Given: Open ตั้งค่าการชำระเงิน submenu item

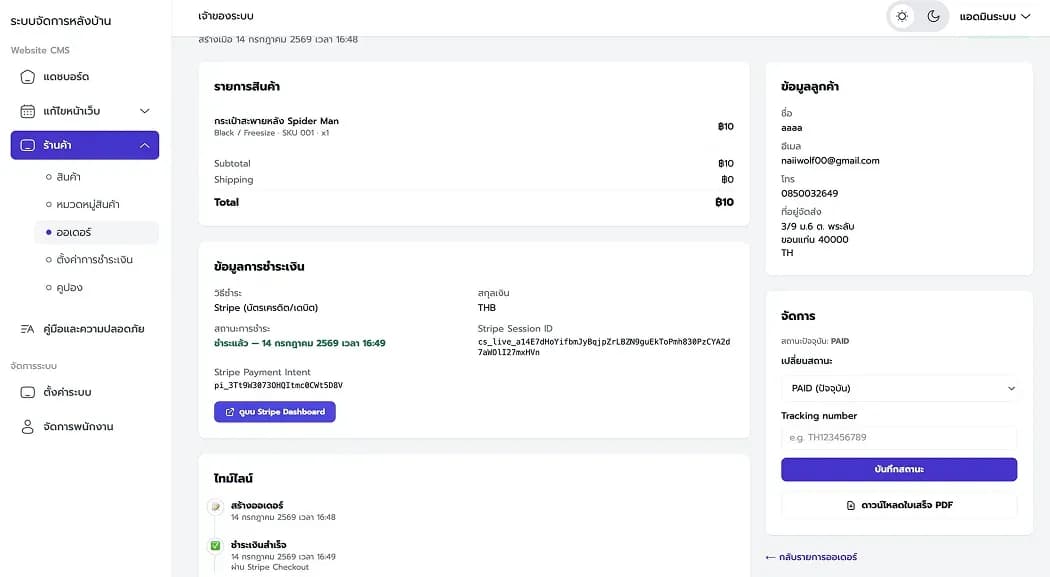Looking at the screenshot, I should pos(96,260).
